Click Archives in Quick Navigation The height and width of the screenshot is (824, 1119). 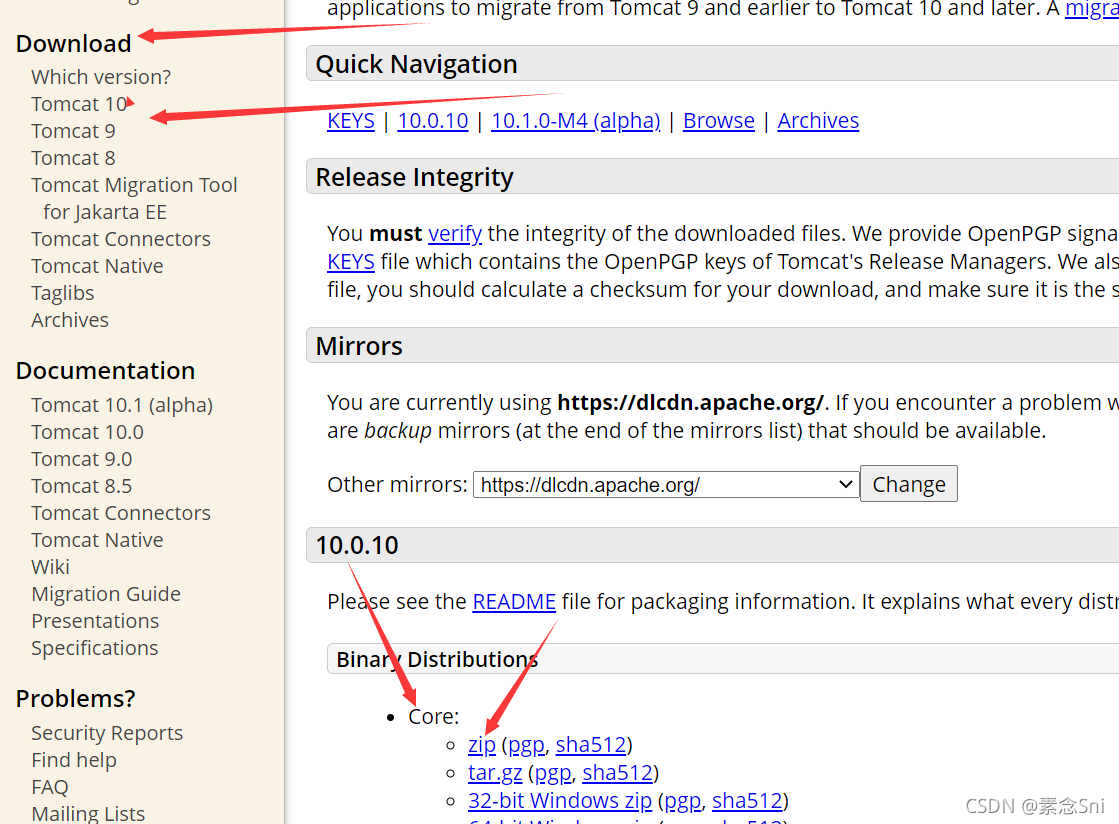point(818,121)
